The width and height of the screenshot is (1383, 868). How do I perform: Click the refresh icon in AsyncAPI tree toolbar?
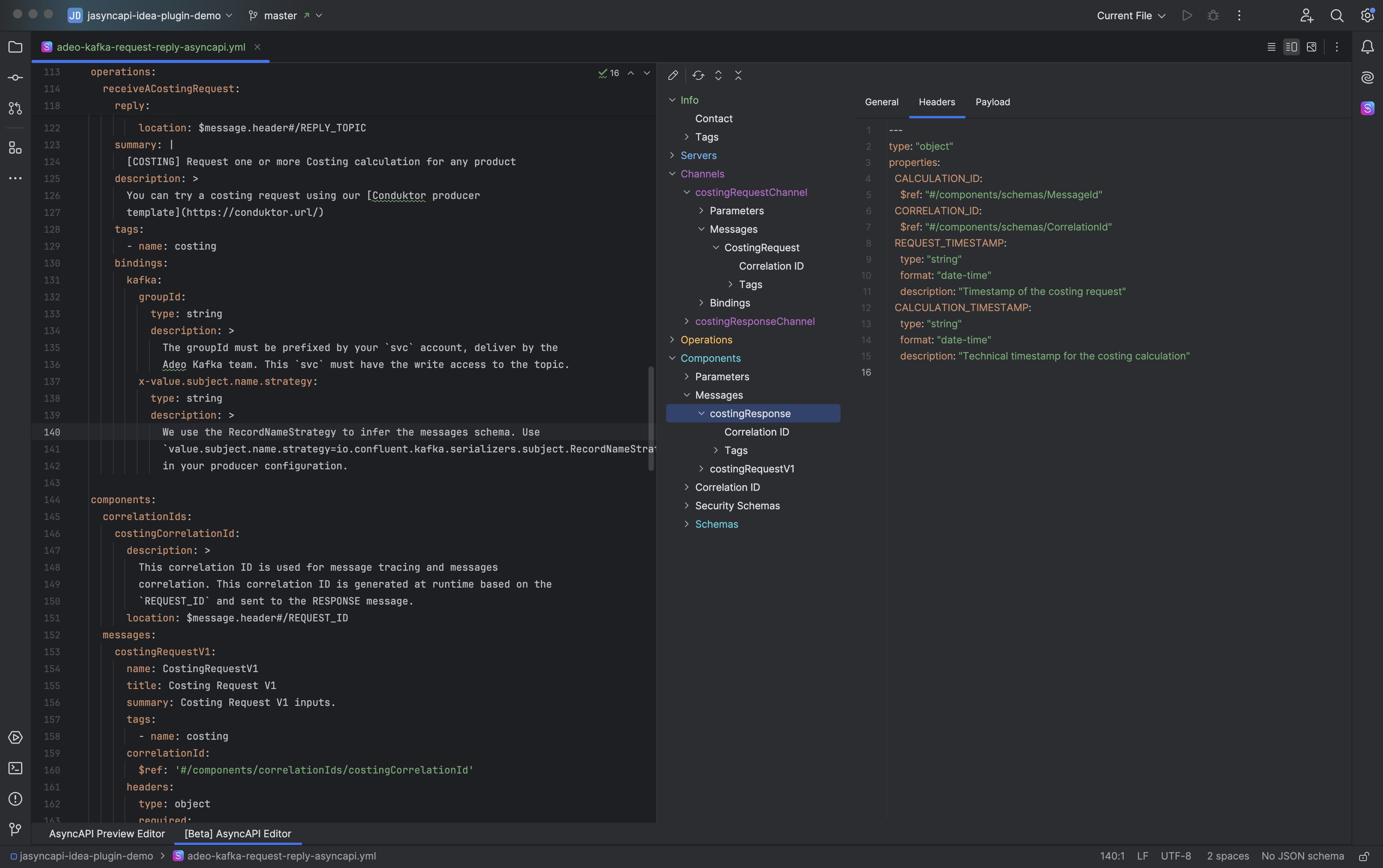point(698,75)
